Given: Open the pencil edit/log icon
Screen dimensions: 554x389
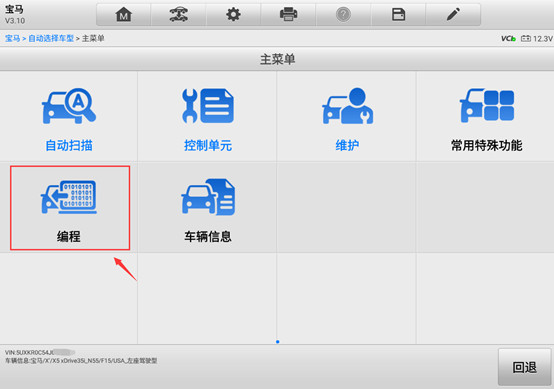Looking at the screenshot, I should click(453, 15).
